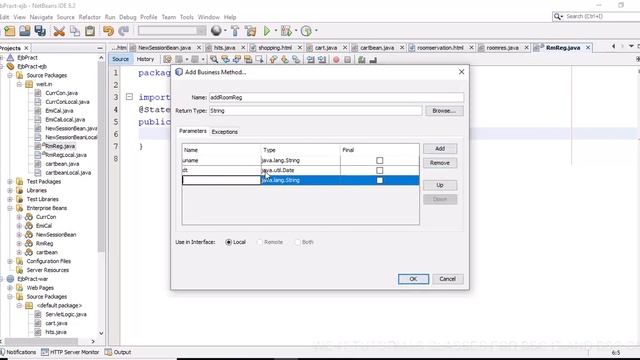This screenshot has height=360, width=640.
Task: Expand the Test Packages node
Action: coord(10,181)
